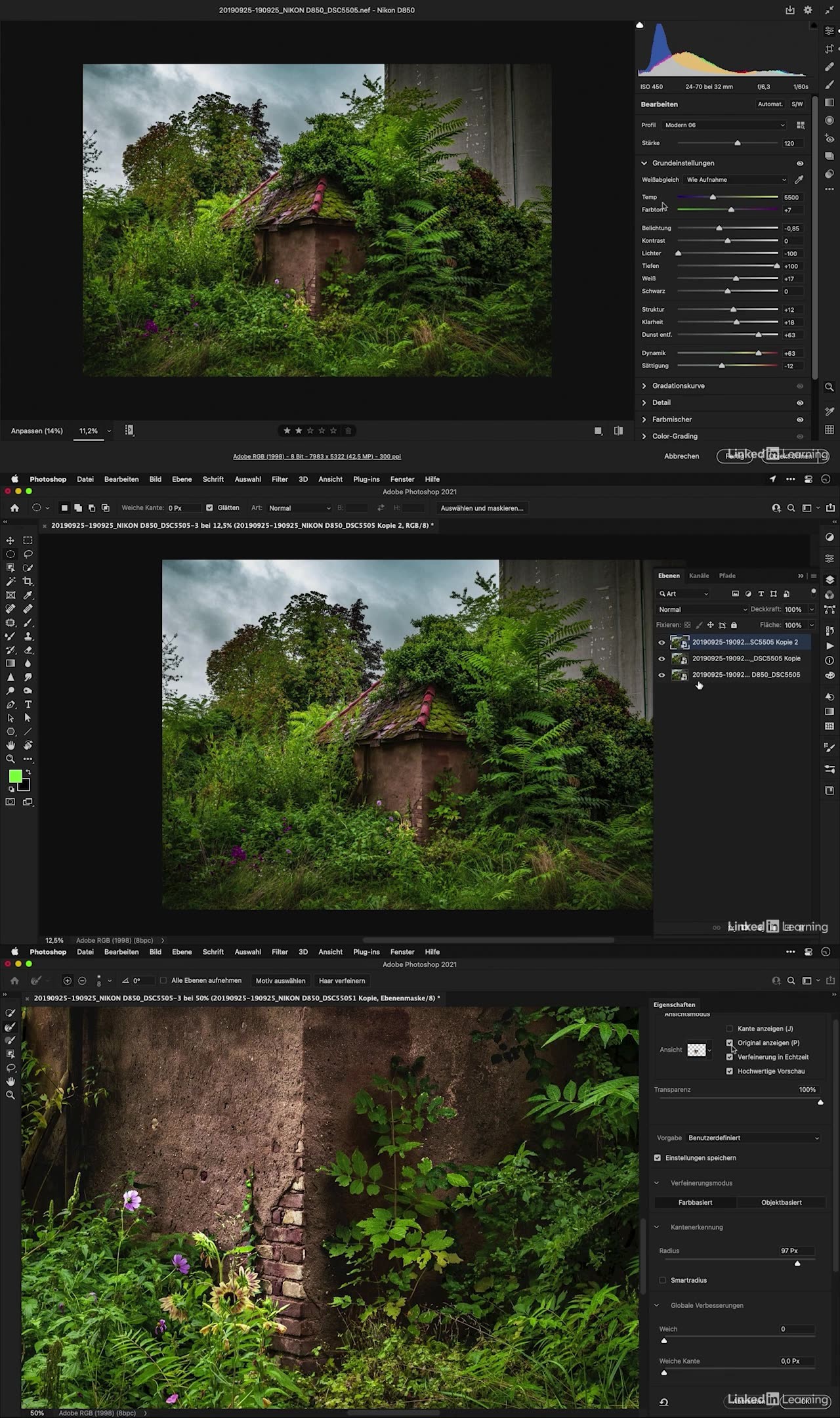This screenshot has width=840, height=1418.
Task: Open the Camera Raw profile browser icon
Action: 800,125
